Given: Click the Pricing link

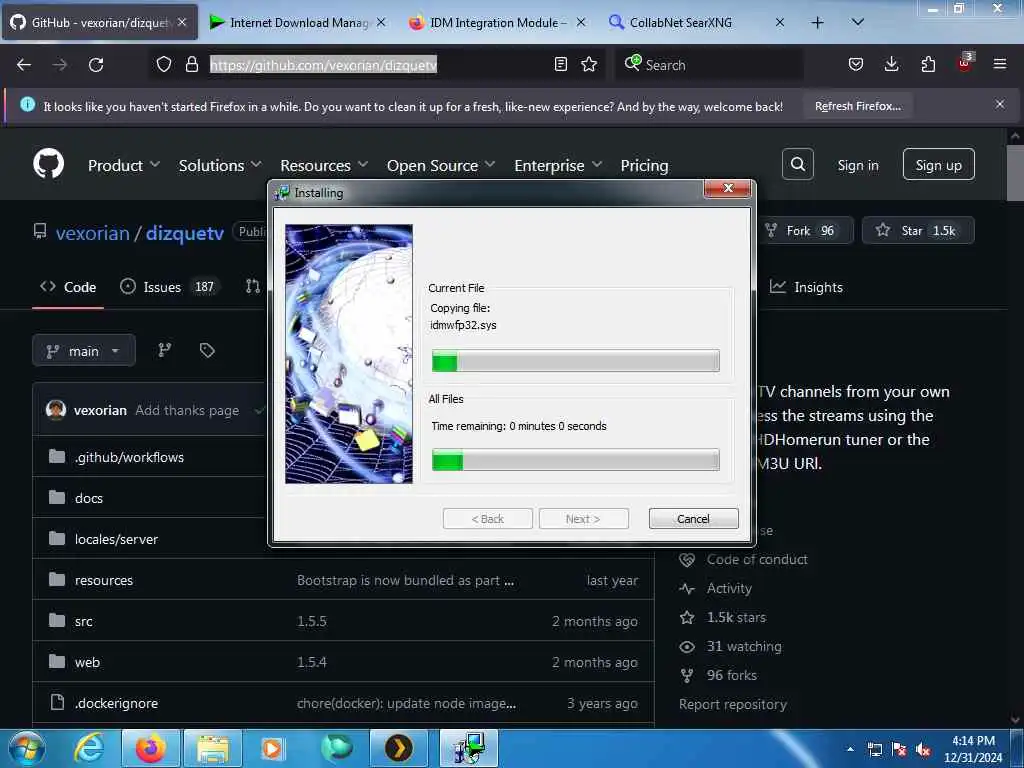Looking at the screenshot, I should tap(644, 165).
